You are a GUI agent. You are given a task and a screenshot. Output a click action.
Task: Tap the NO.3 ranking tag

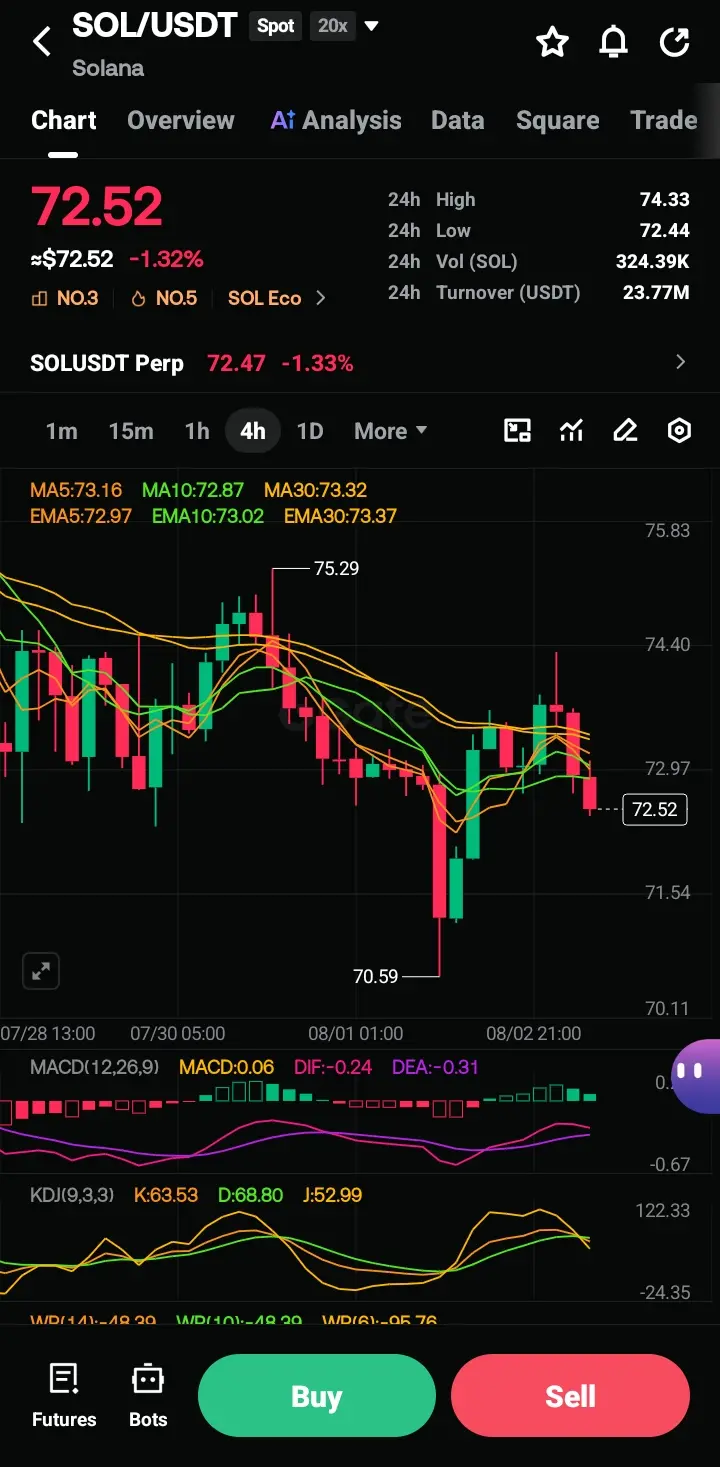(x=65, y=298)
